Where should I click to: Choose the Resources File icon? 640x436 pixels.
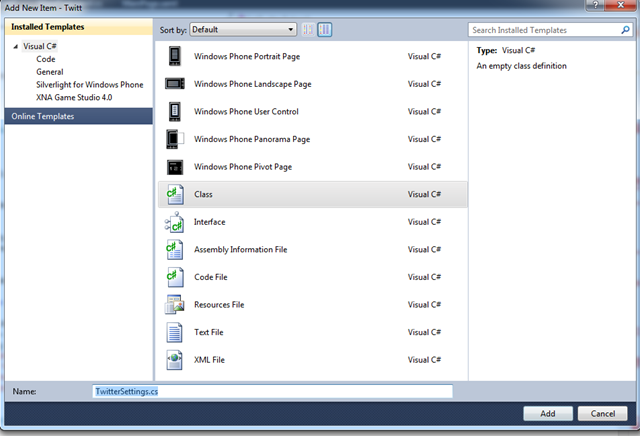pos(175,305)
